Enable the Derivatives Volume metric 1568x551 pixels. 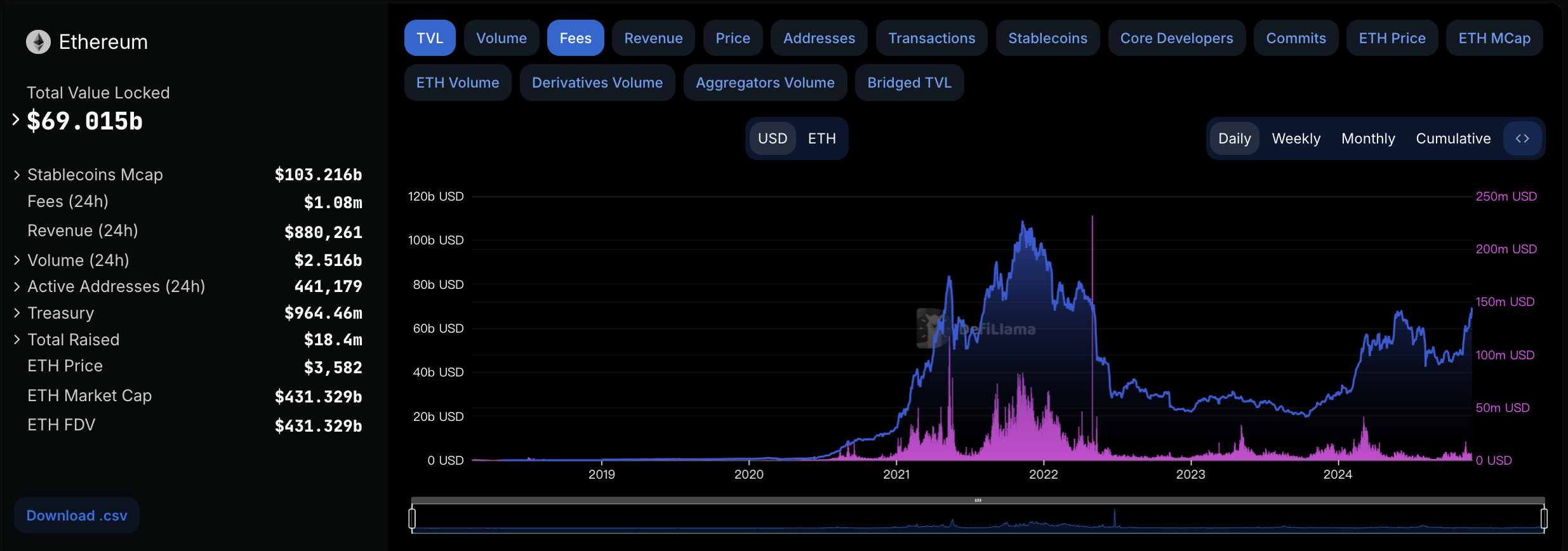click(x=597, y=83)
